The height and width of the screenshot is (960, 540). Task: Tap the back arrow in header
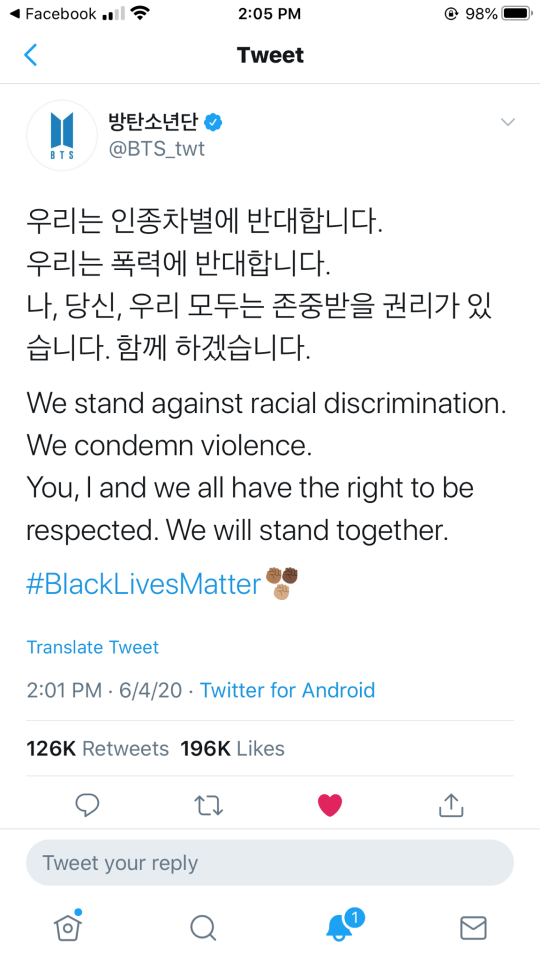pyautogui.click(x=31, y=55)
